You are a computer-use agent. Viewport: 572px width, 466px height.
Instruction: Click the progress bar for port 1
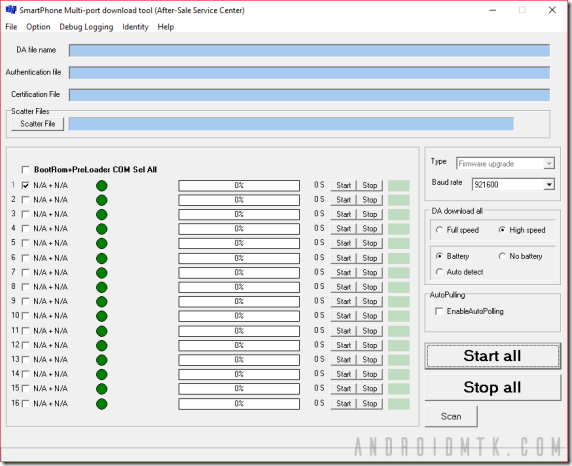(x=239, y=185)
